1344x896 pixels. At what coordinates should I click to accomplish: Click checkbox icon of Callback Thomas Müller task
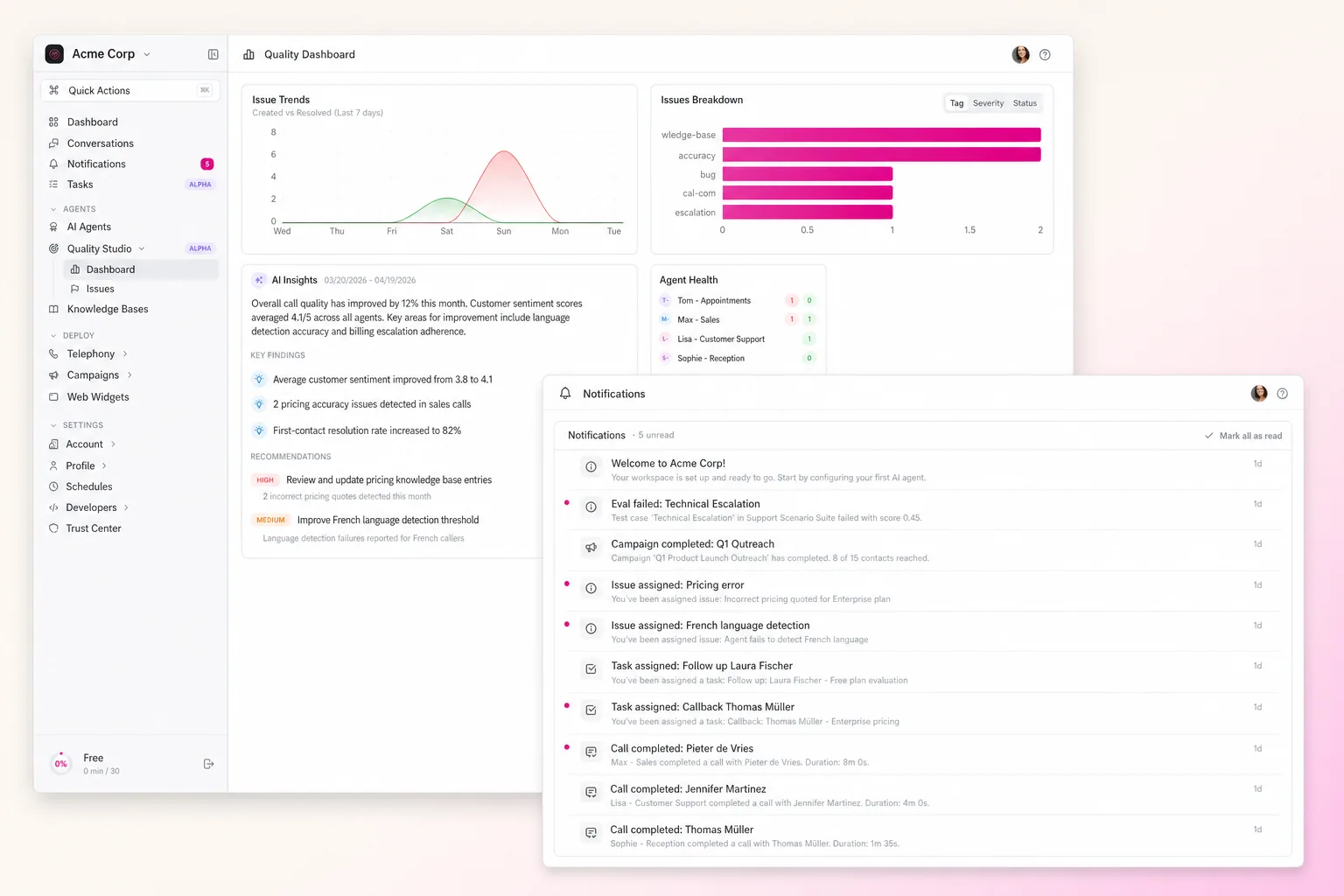[x=591, y=710]
